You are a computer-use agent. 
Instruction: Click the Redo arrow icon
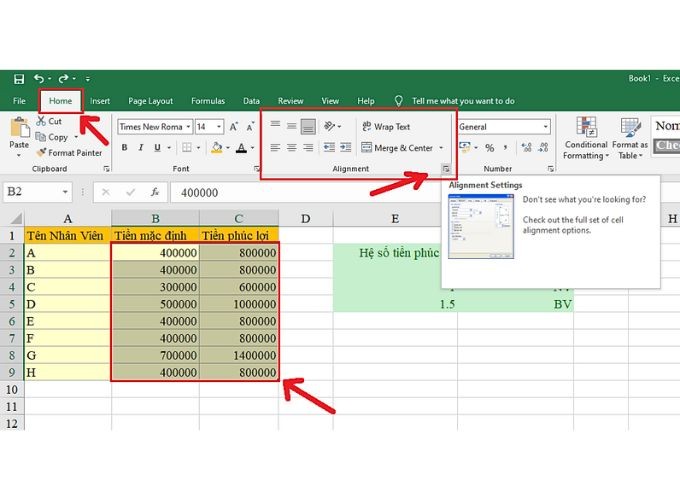tap(63, 78)
